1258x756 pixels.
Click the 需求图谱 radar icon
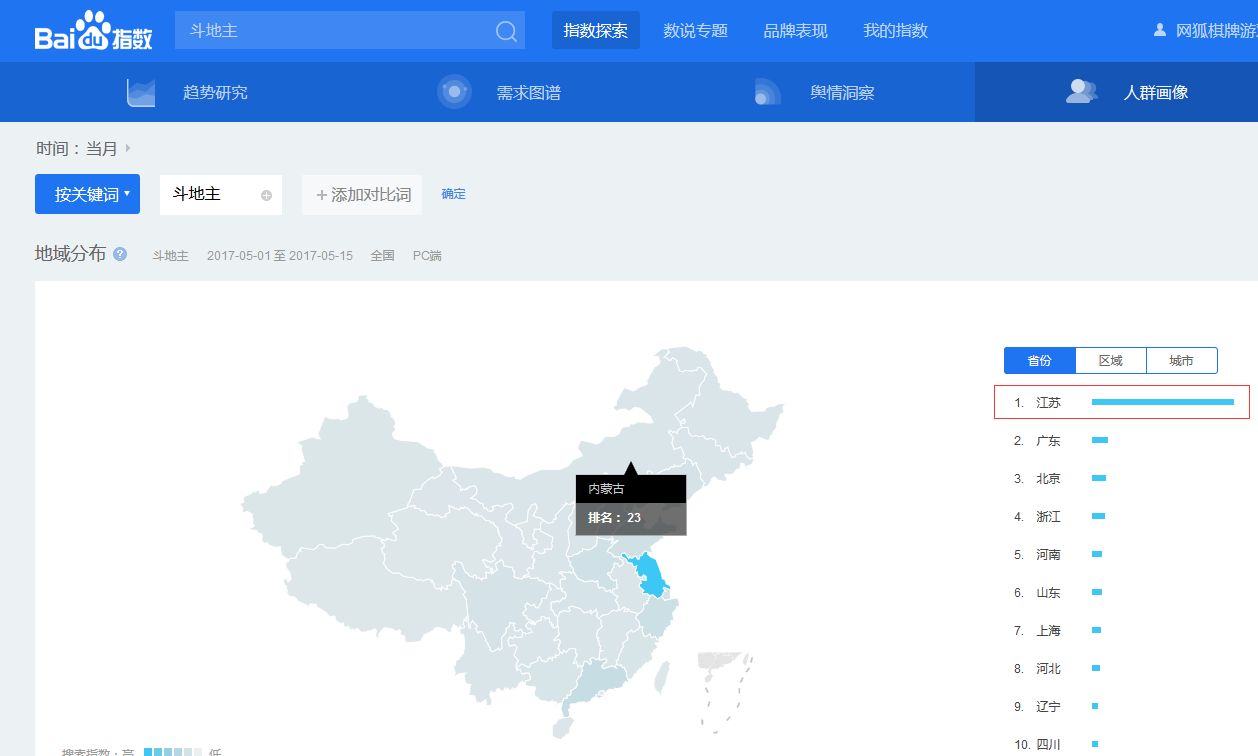pyautogui.click(x=454, y=92)
